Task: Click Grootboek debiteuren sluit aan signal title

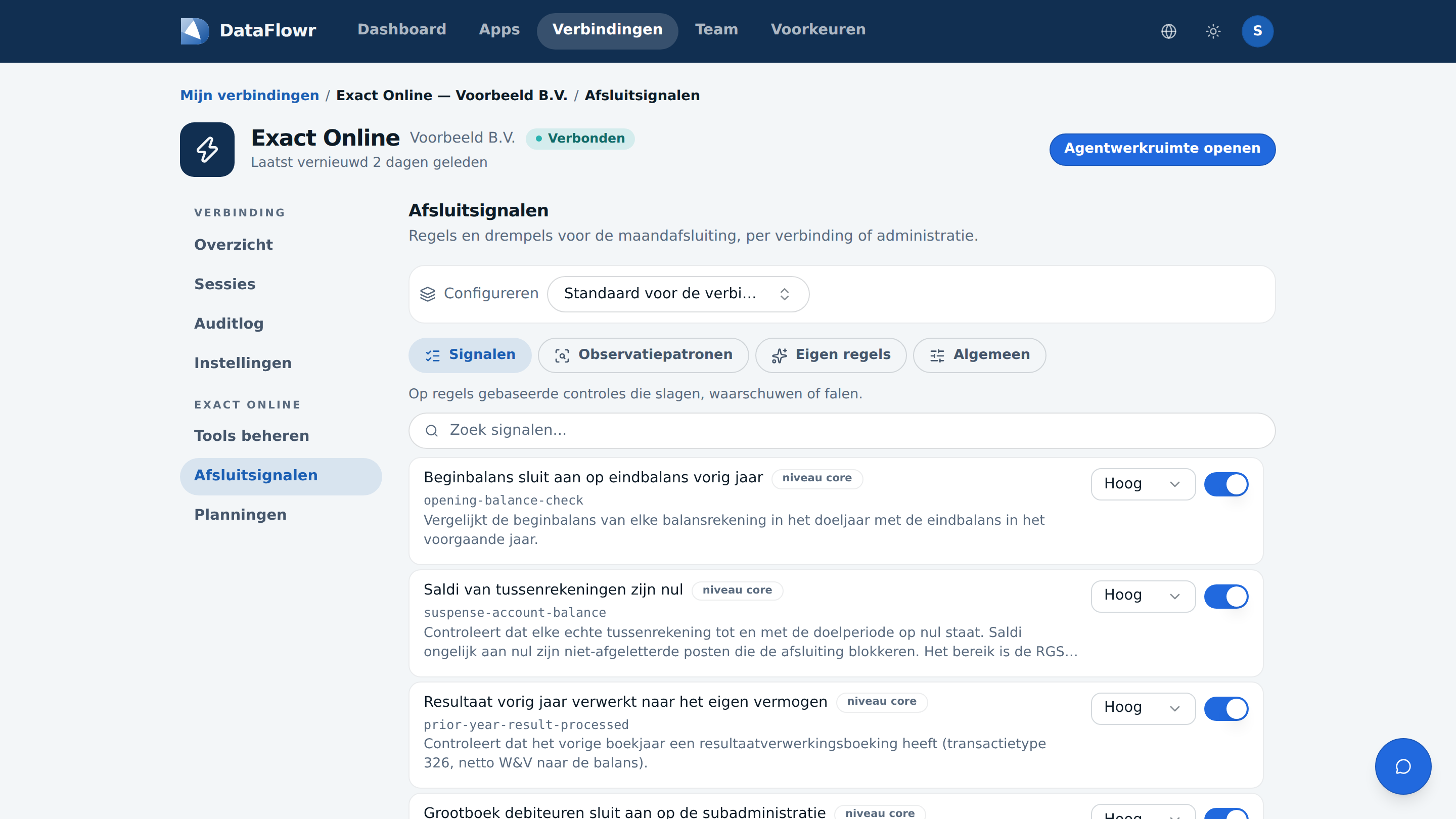Action: pos(624,812)
